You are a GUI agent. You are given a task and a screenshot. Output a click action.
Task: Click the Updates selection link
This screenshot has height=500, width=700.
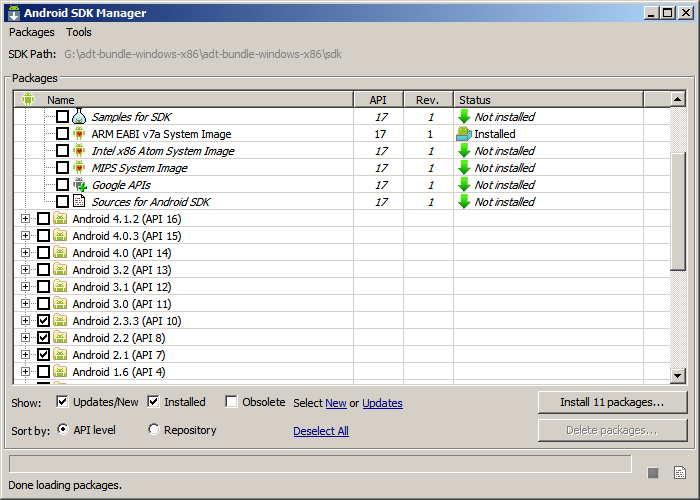pos(382,403)
